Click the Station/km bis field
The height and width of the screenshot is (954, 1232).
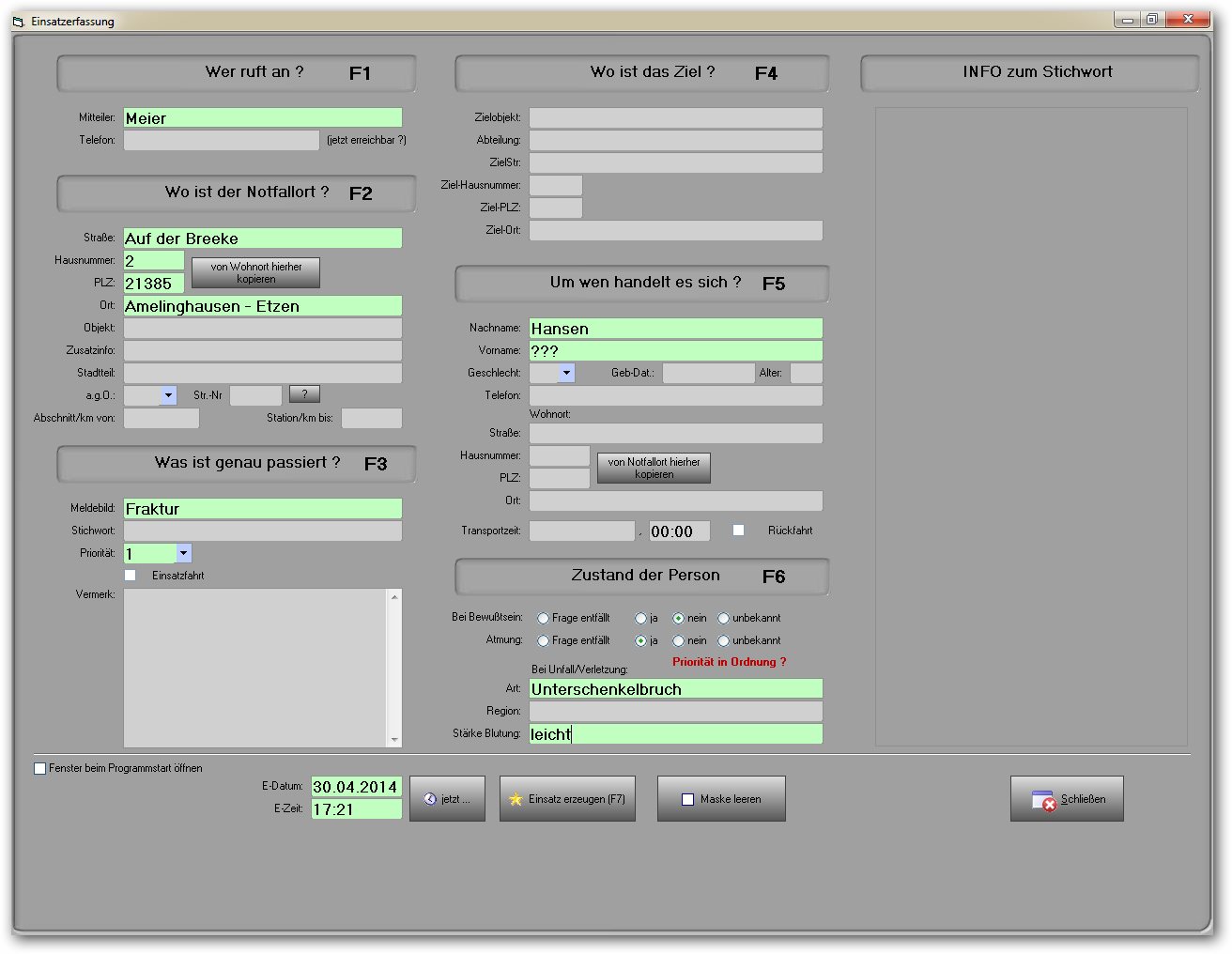pyautogui.click(x=372, y=418)
